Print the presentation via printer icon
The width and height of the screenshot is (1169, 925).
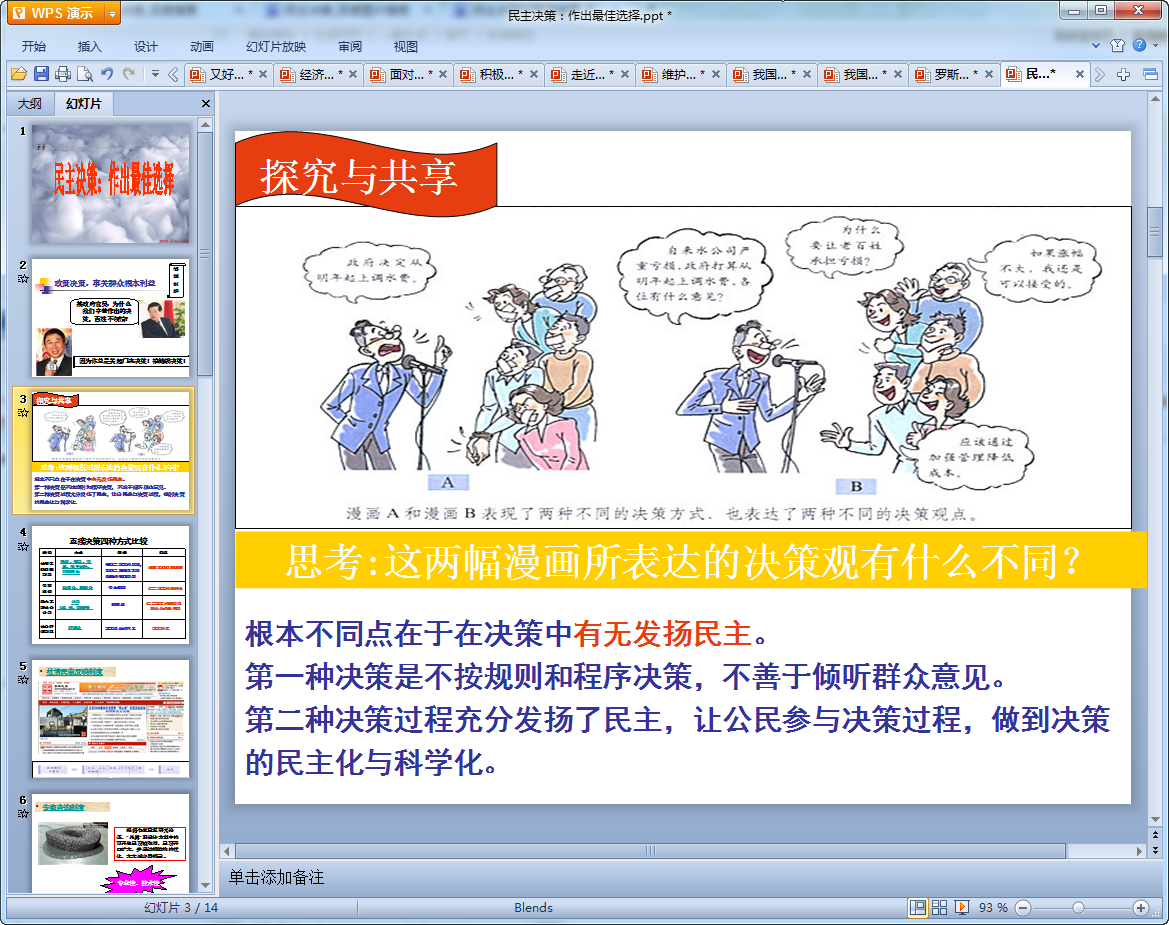point(63,74)
